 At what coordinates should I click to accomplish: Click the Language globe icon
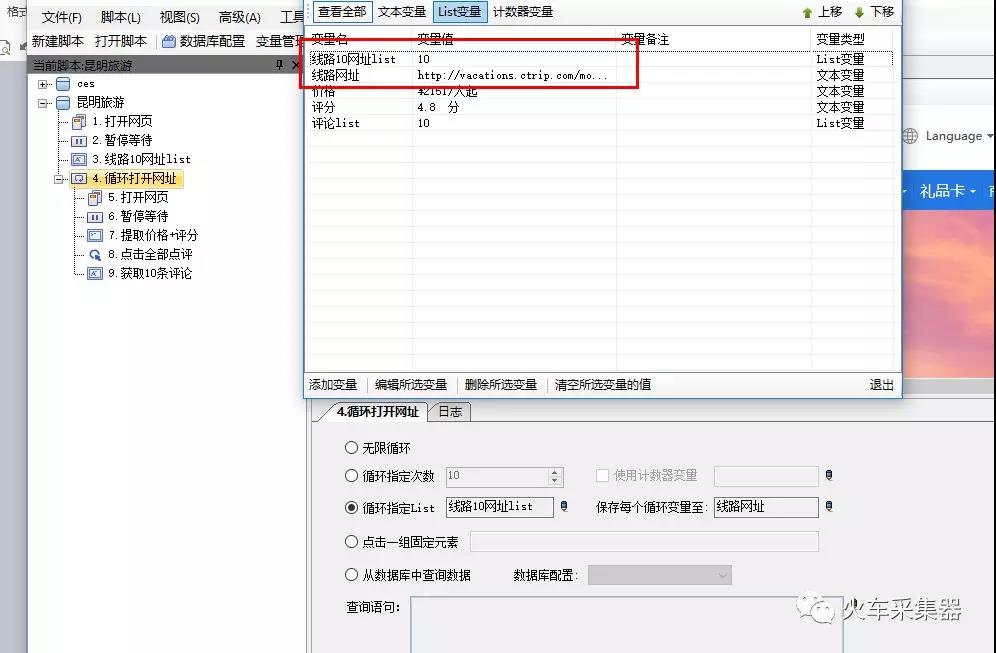(910, 136)
